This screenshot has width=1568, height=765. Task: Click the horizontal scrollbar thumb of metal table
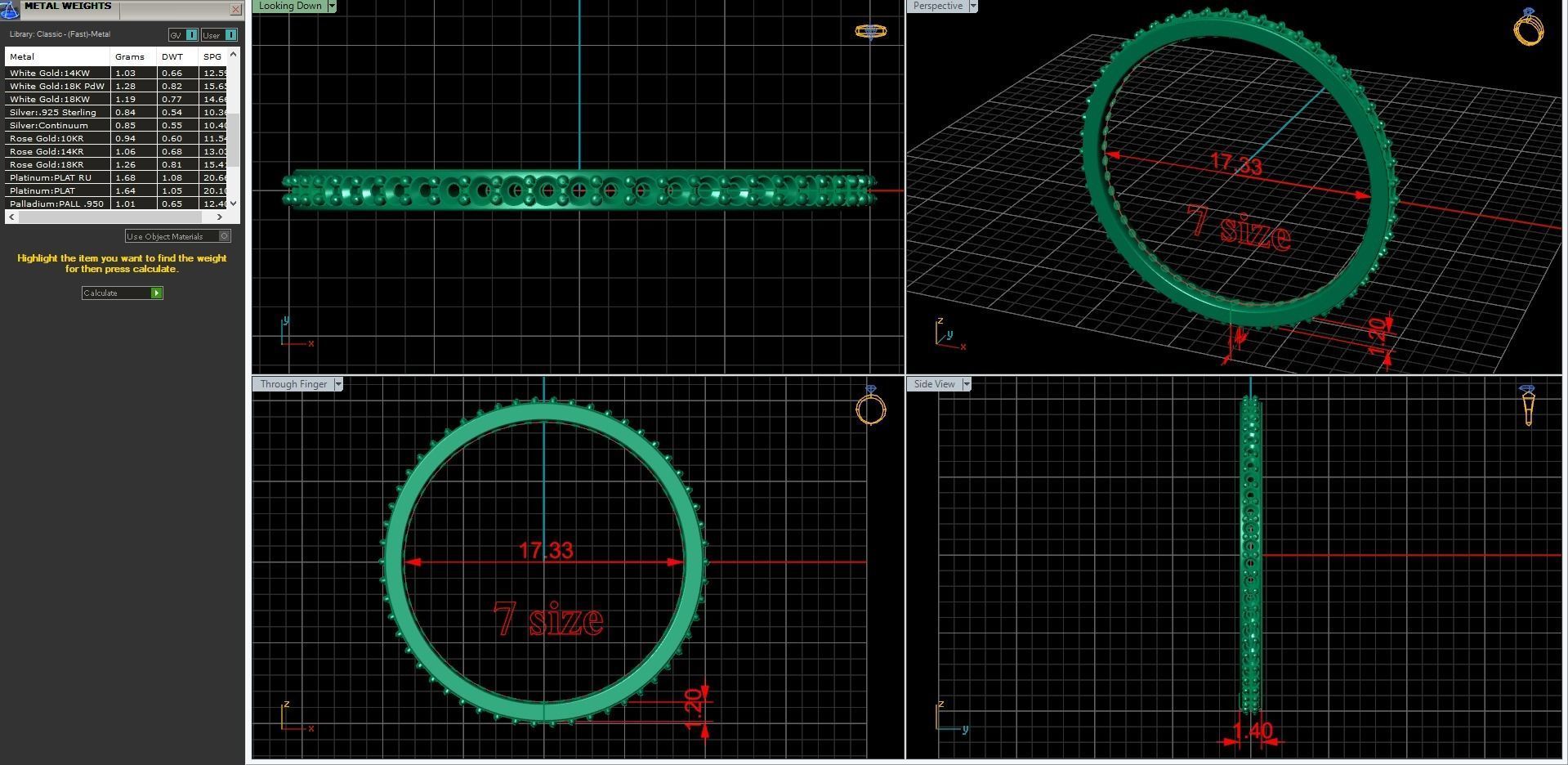click(x=110, y=217)
